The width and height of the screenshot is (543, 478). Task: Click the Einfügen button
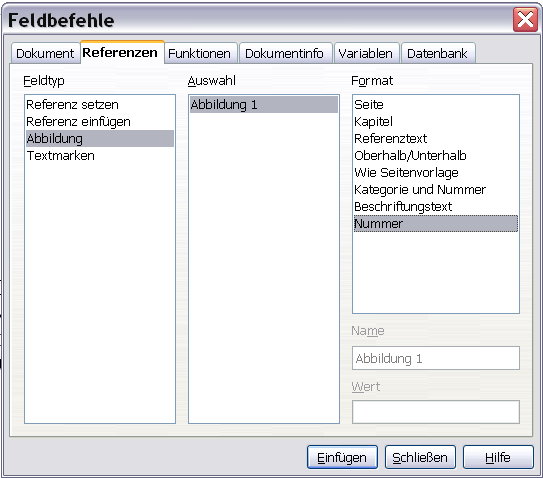pyautogui.click(x=342, y=457)
